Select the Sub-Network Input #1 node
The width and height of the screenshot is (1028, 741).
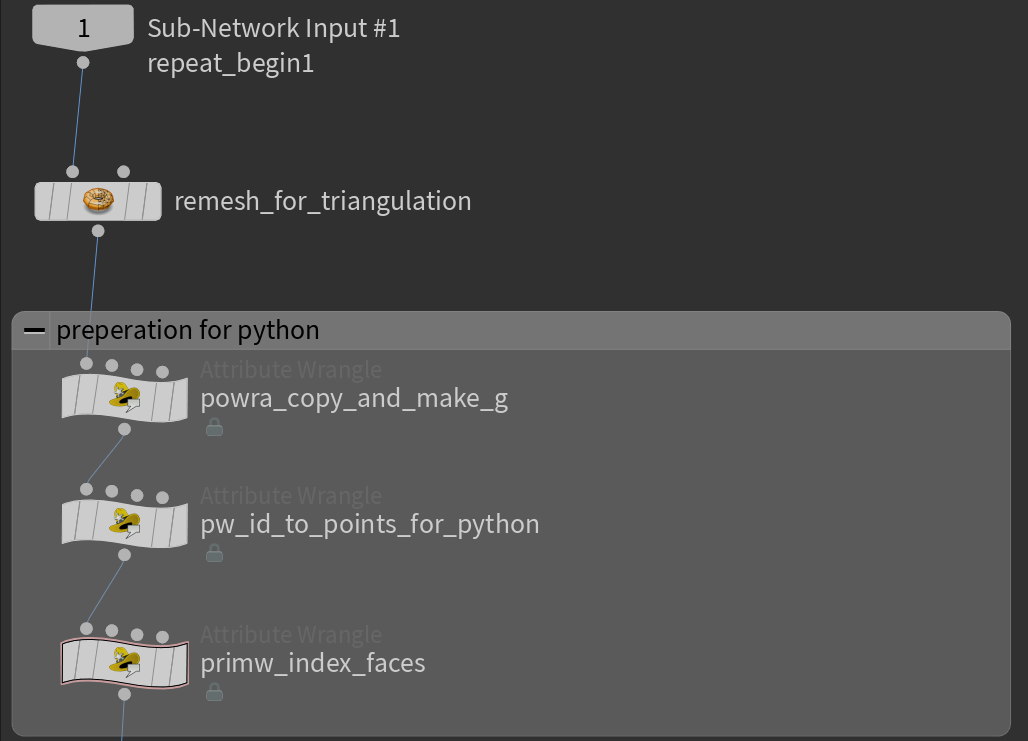tap(83, 25)
